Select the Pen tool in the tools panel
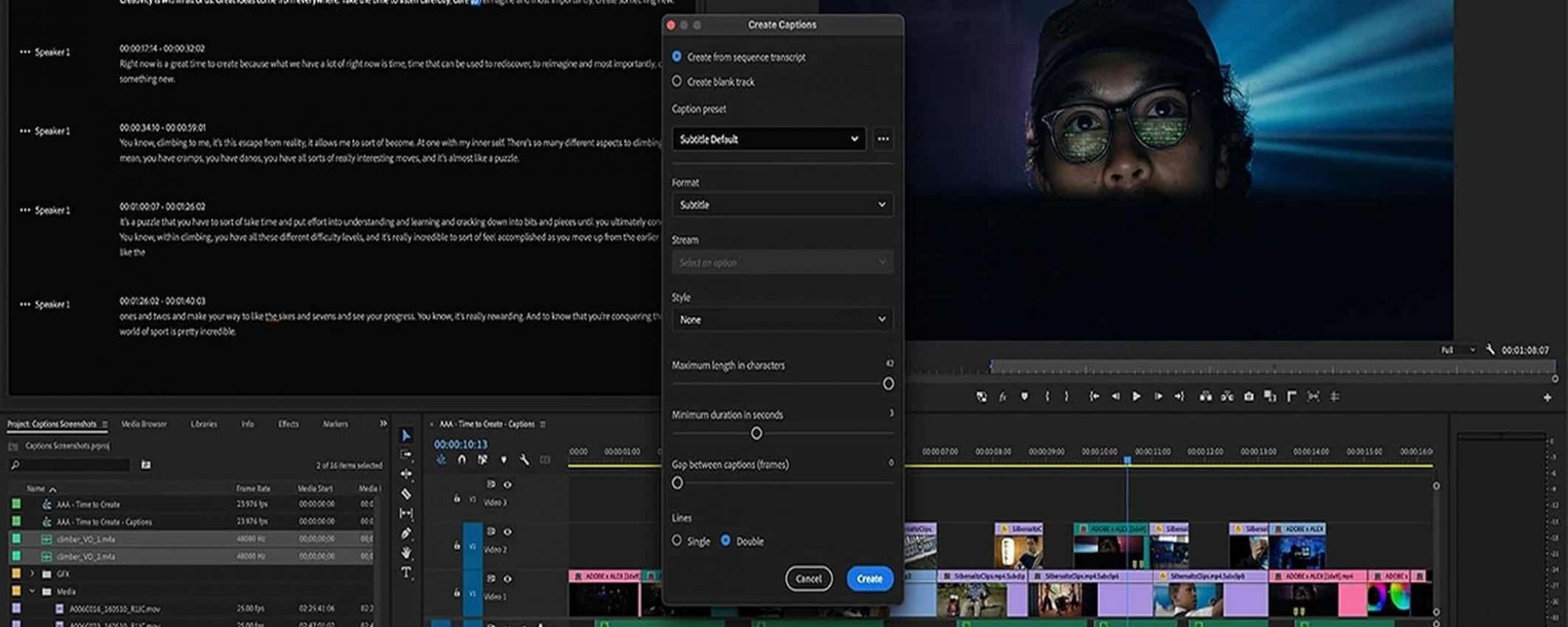The width and height of the screenshot is (1568, 627). (x=406, y=533)
